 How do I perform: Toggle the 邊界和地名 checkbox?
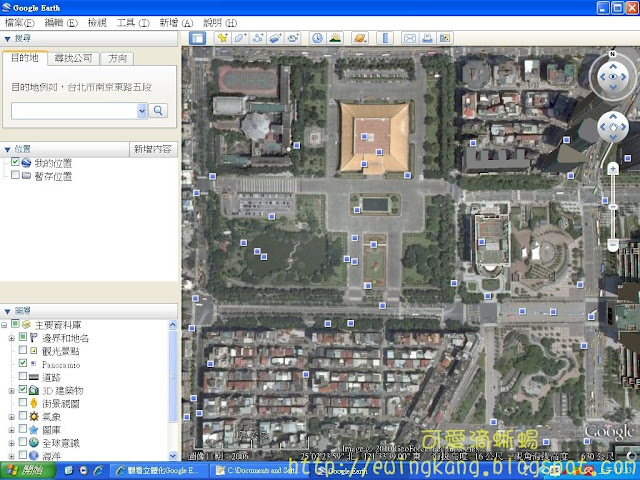23,337
